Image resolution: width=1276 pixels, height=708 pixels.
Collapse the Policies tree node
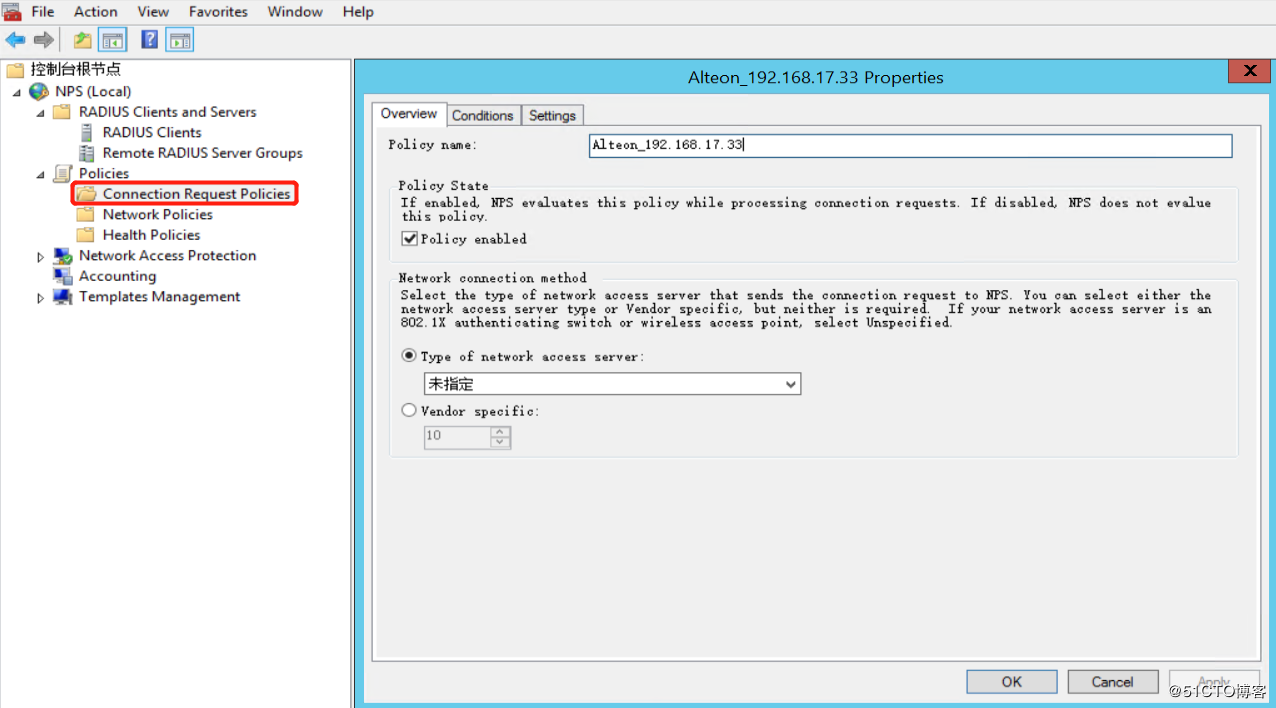41,174
